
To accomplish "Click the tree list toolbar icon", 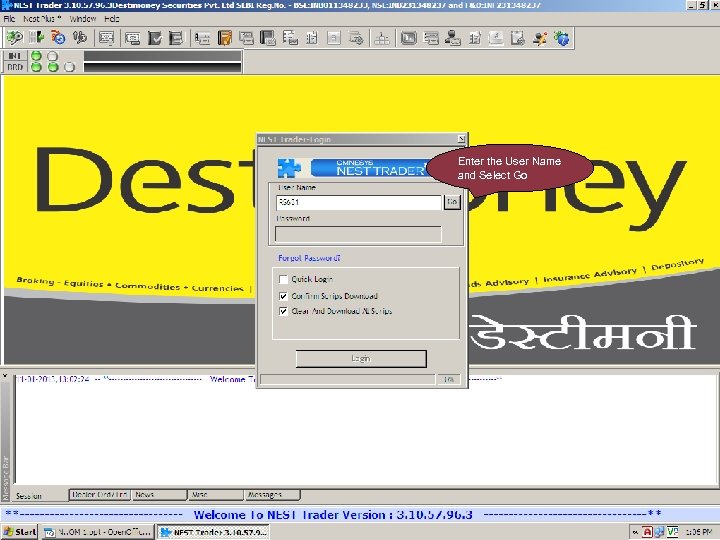I will tap(290, 38).
